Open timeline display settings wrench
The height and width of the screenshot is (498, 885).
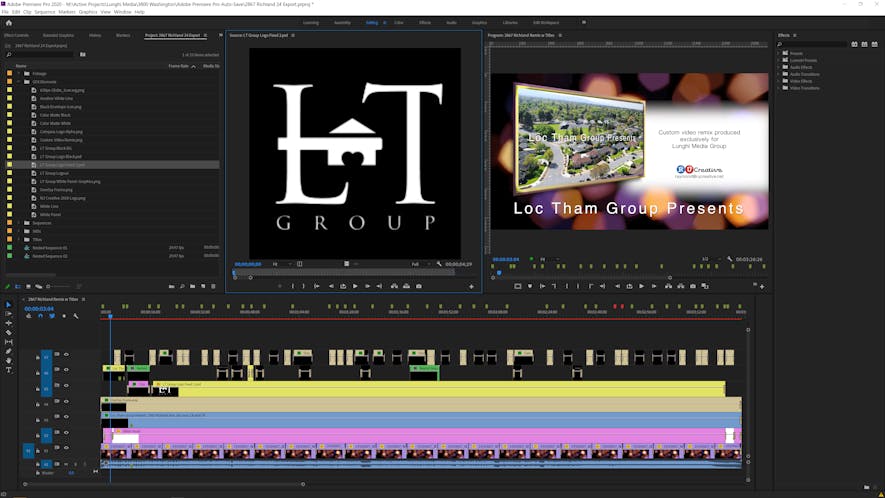[x=77, y=317]
